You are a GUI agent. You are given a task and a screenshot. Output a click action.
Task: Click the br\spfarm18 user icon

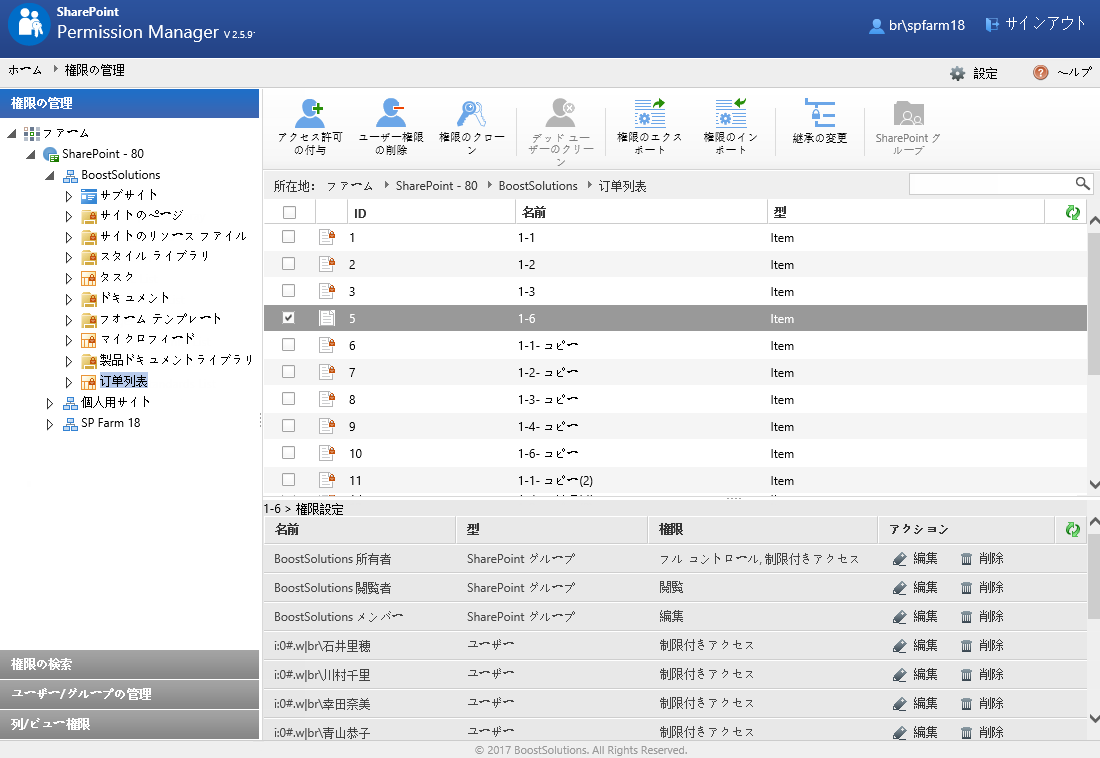click(876, 26)
